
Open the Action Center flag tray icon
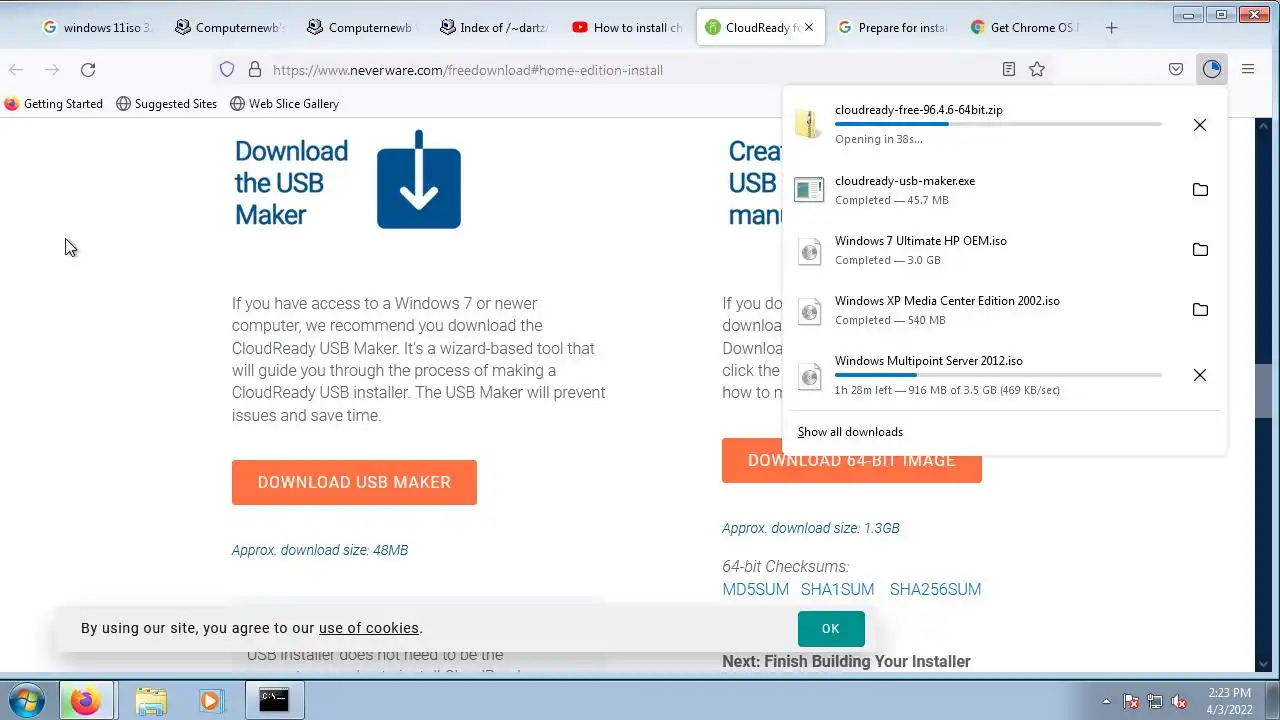[1131, 701]
